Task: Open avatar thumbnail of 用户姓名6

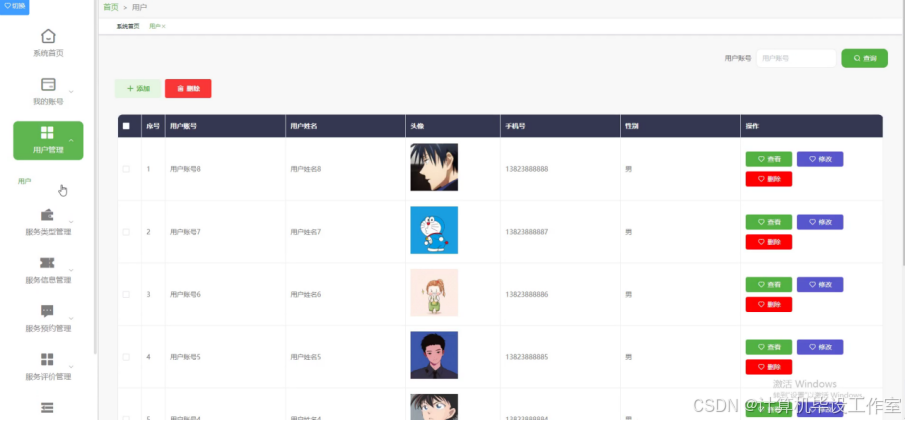Action: (434, 293)
